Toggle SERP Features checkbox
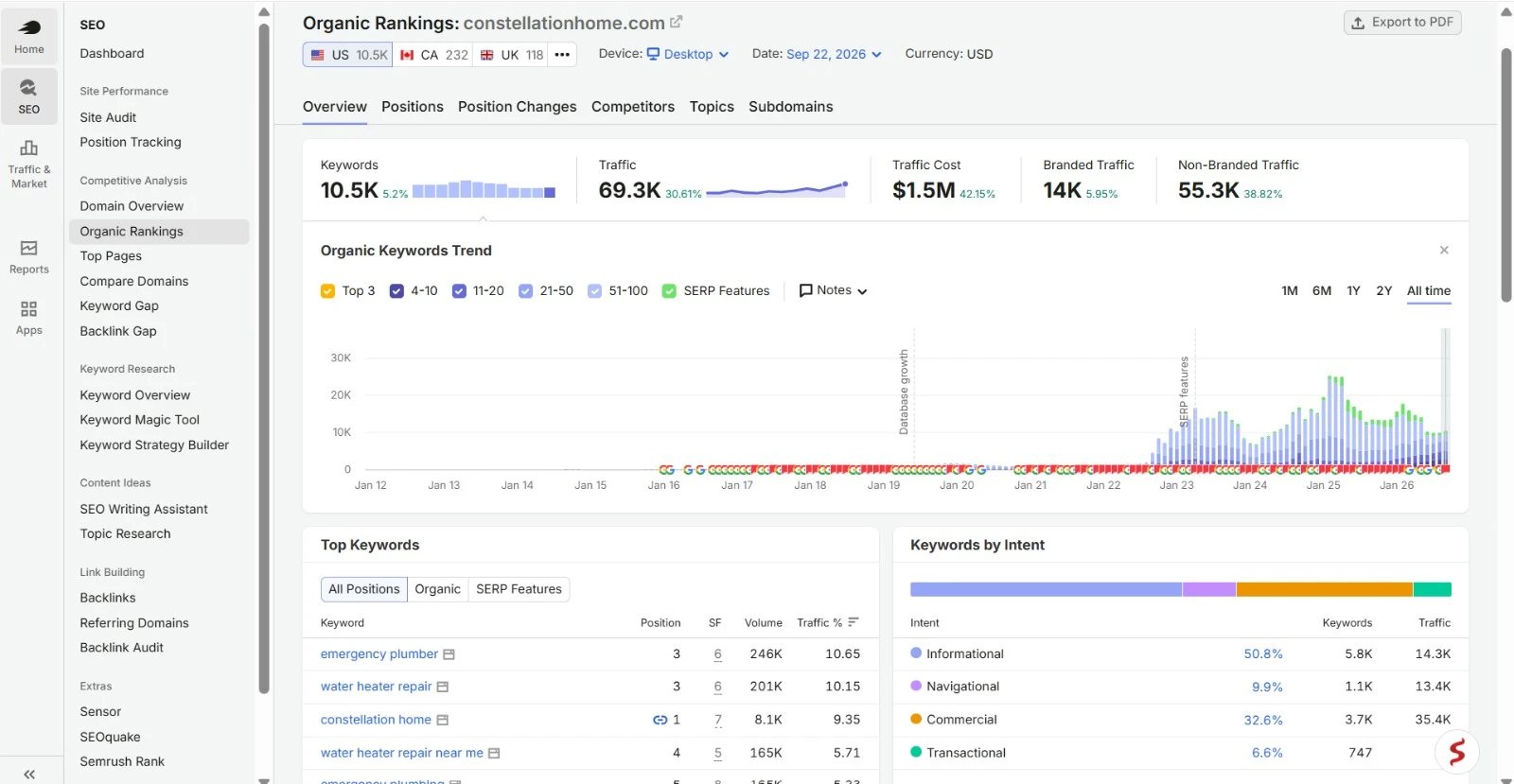 (669, 291)
